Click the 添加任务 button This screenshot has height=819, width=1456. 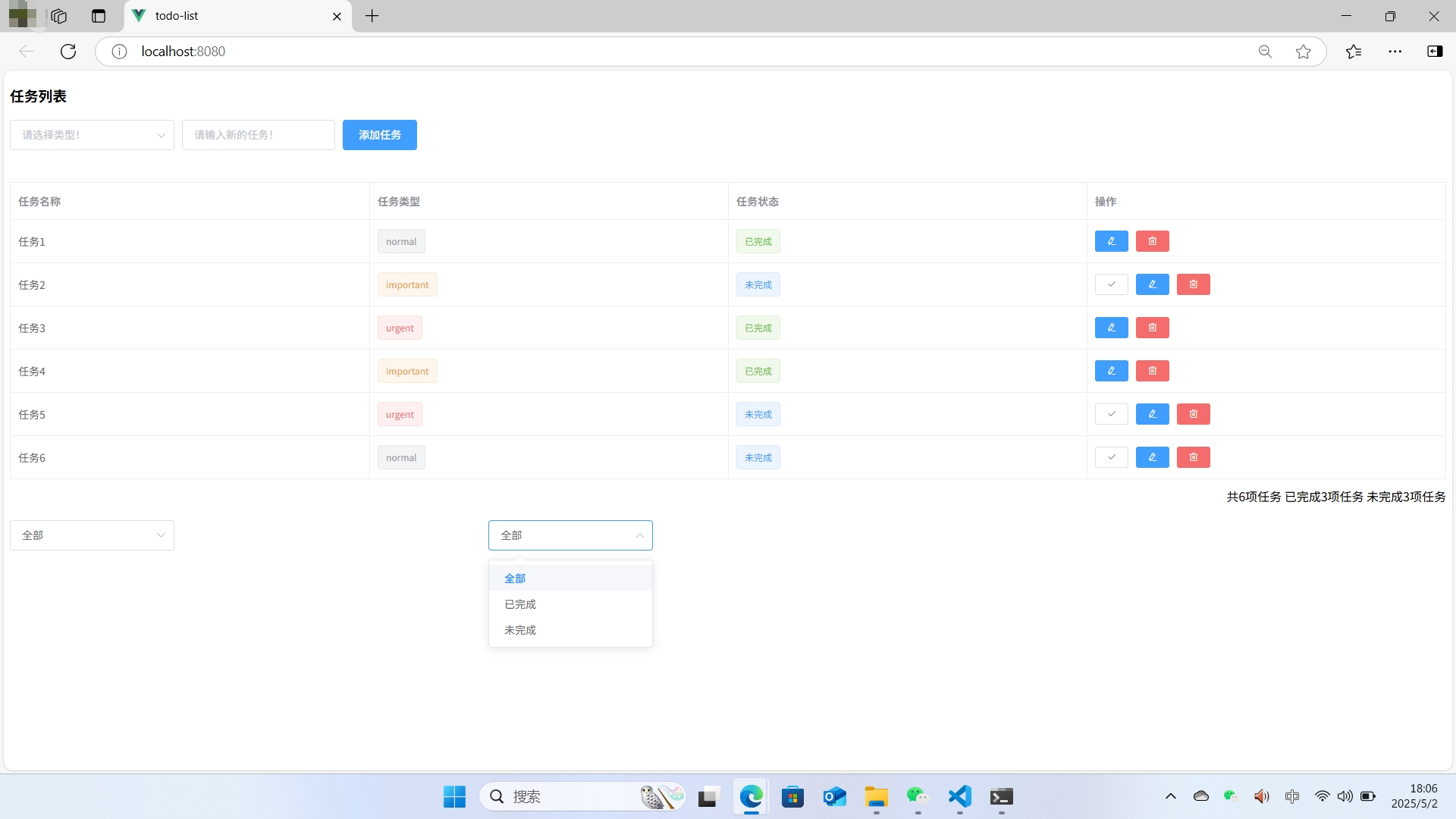click(x=379, y=135)
